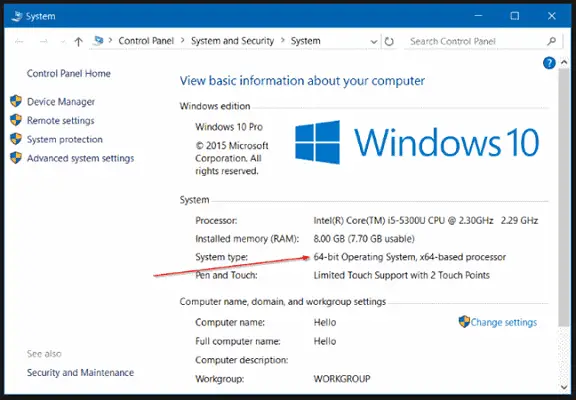Click the shield icon by Change settings
Viewport: 576px width, 400px height.
coord(464,322)
